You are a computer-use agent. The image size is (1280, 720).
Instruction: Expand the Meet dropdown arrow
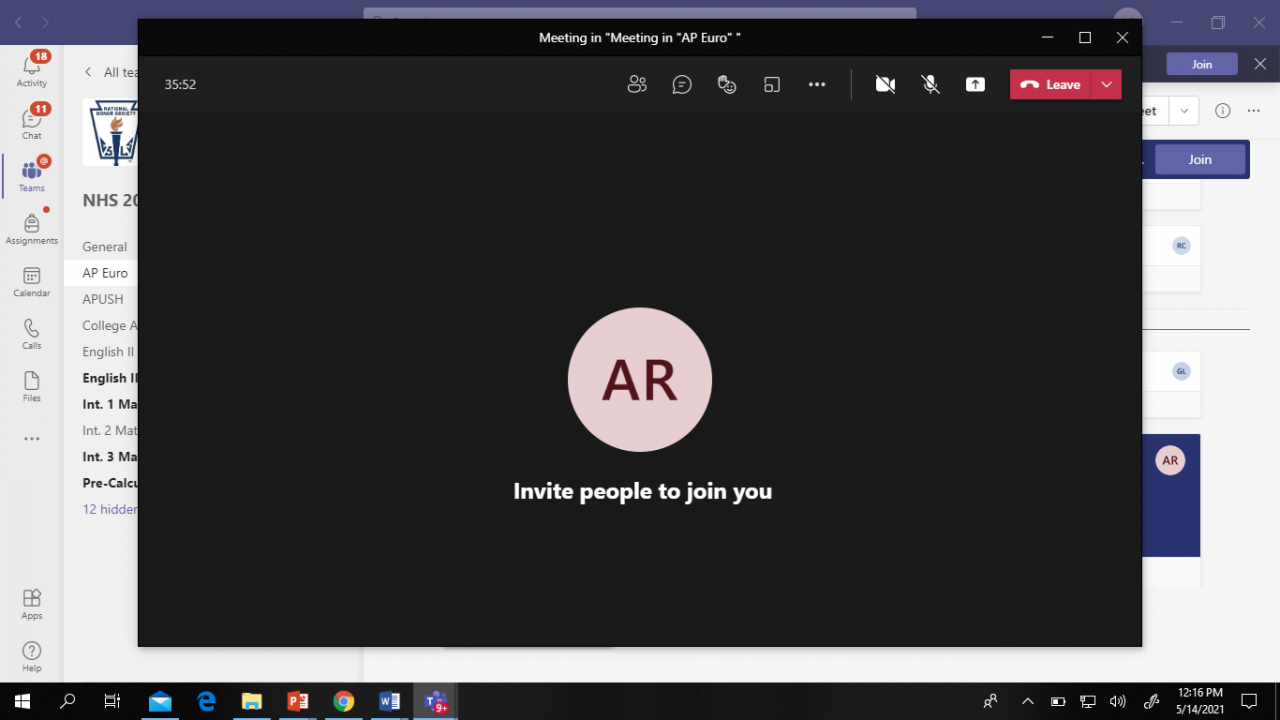coord(1184,111)
